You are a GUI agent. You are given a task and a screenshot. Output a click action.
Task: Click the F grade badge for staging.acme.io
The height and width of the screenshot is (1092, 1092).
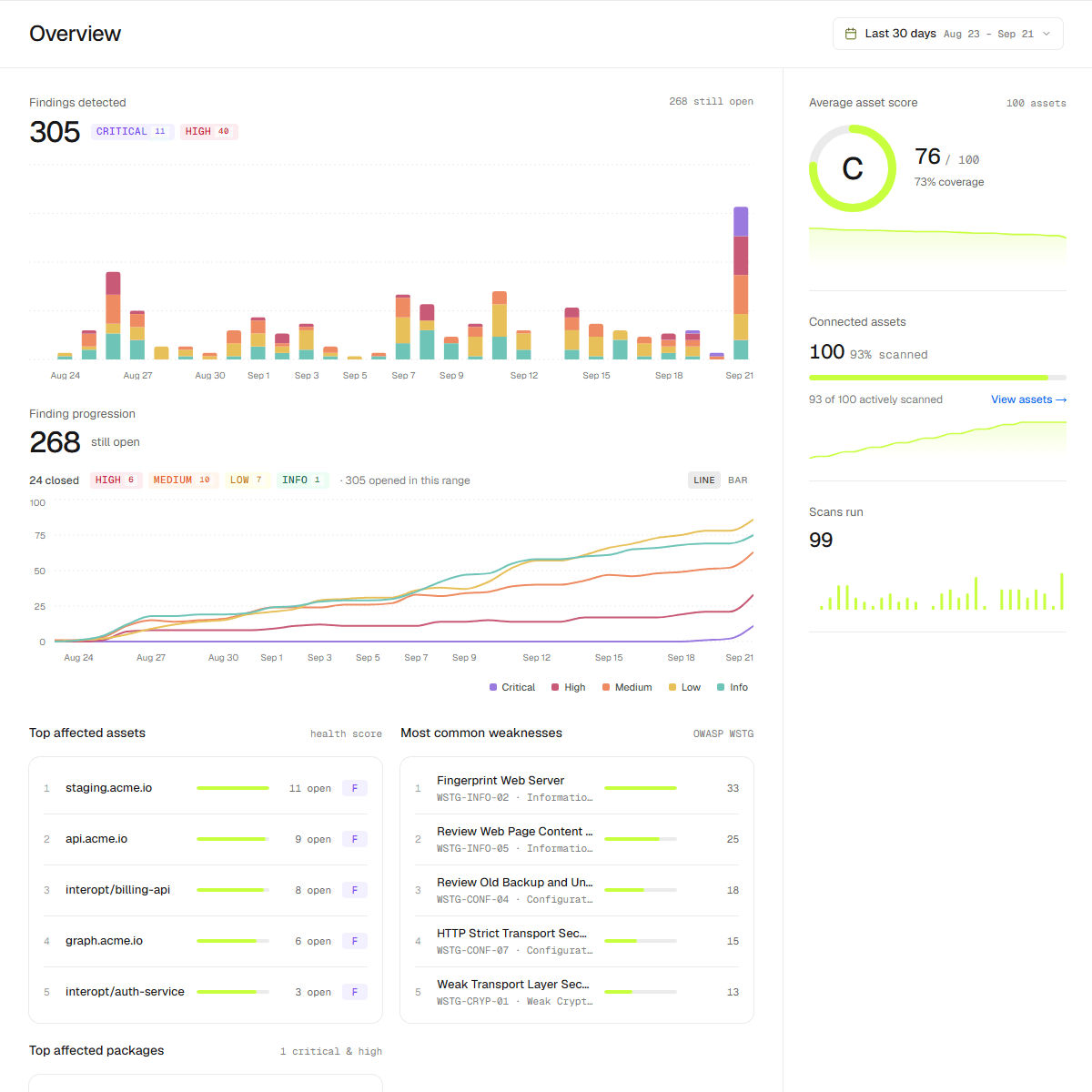[355, 788]
